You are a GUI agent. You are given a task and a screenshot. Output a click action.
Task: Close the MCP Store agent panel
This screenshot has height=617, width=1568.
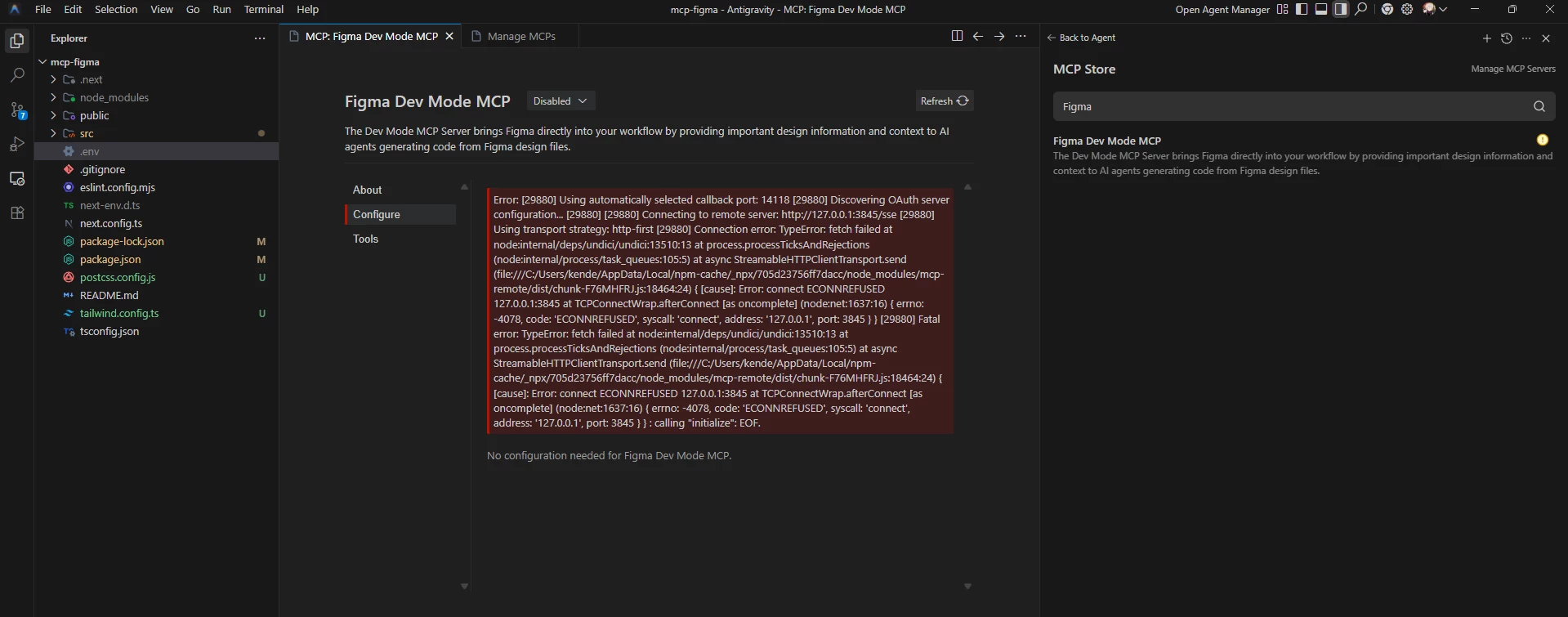click(1546, 38)
